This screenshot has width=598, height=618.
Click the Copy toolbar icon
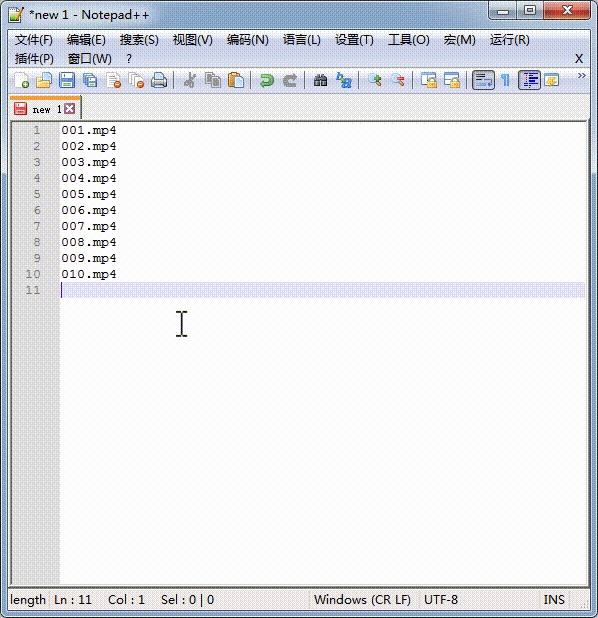[213, 80]
